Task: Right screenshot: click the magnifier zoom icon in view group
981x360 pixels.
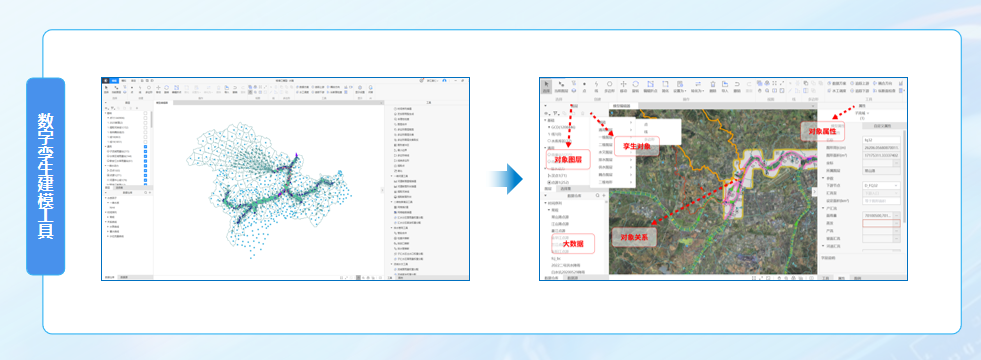Action: pos(767,91)
